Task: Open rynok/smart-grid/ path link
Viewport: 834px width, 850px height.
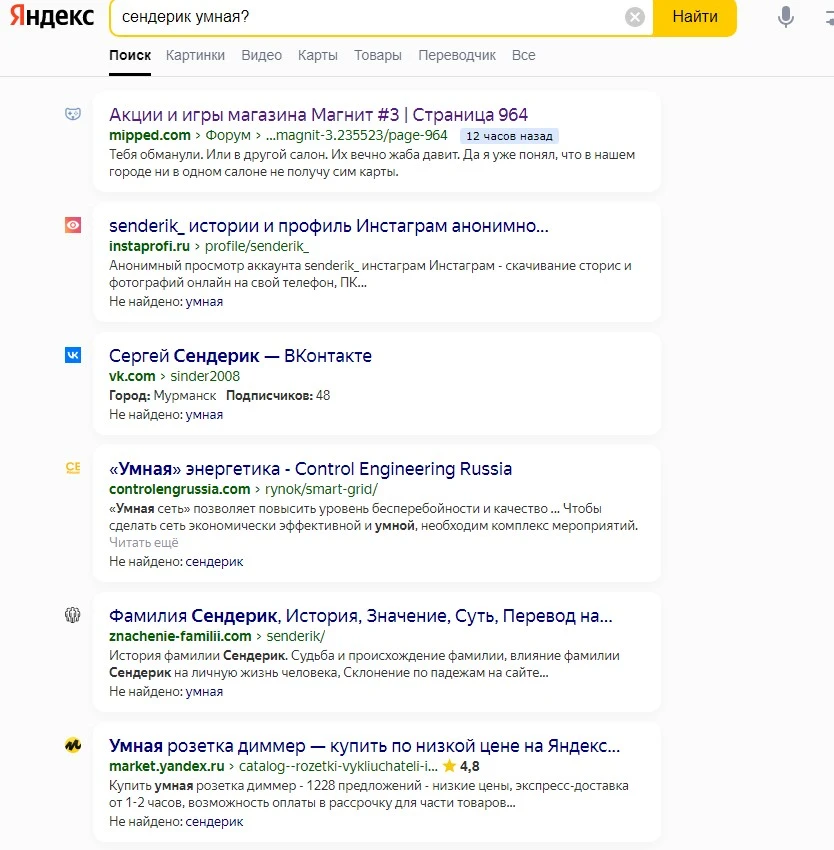Action: coord(321,489)
